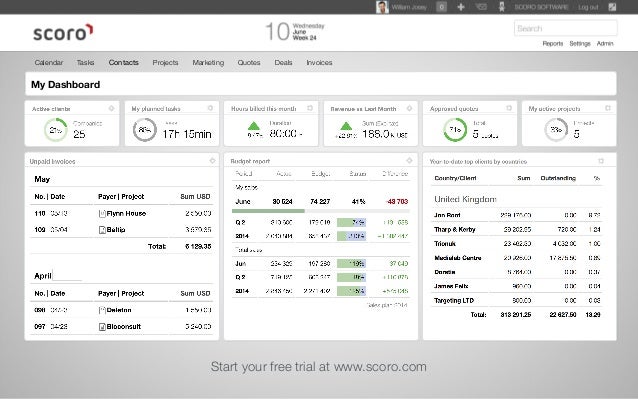Open invoice 109 for Baltia

click(x=122, y=230)
